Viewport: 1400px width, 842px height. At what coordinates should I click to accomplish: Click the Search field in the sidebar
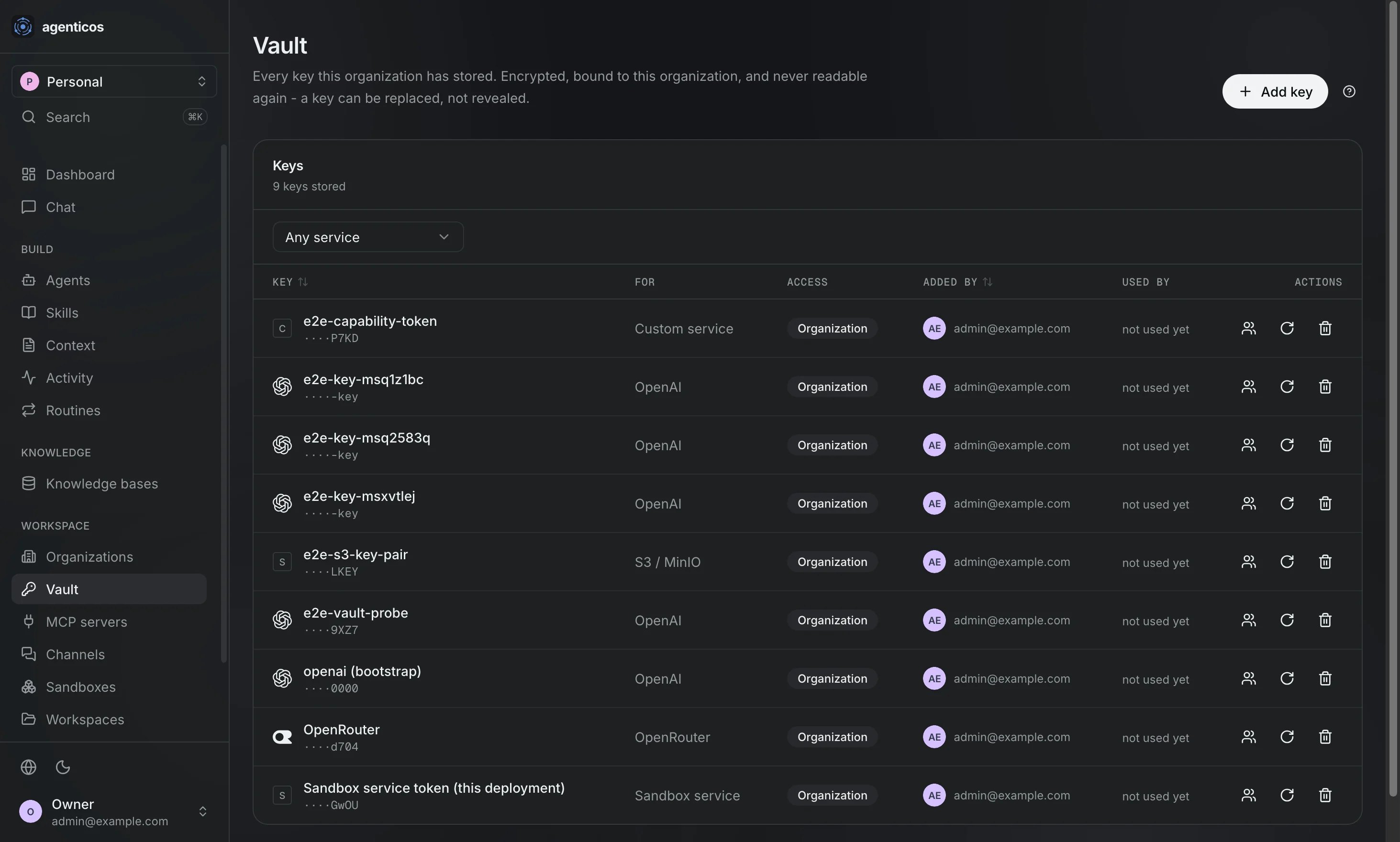(114, 117)
